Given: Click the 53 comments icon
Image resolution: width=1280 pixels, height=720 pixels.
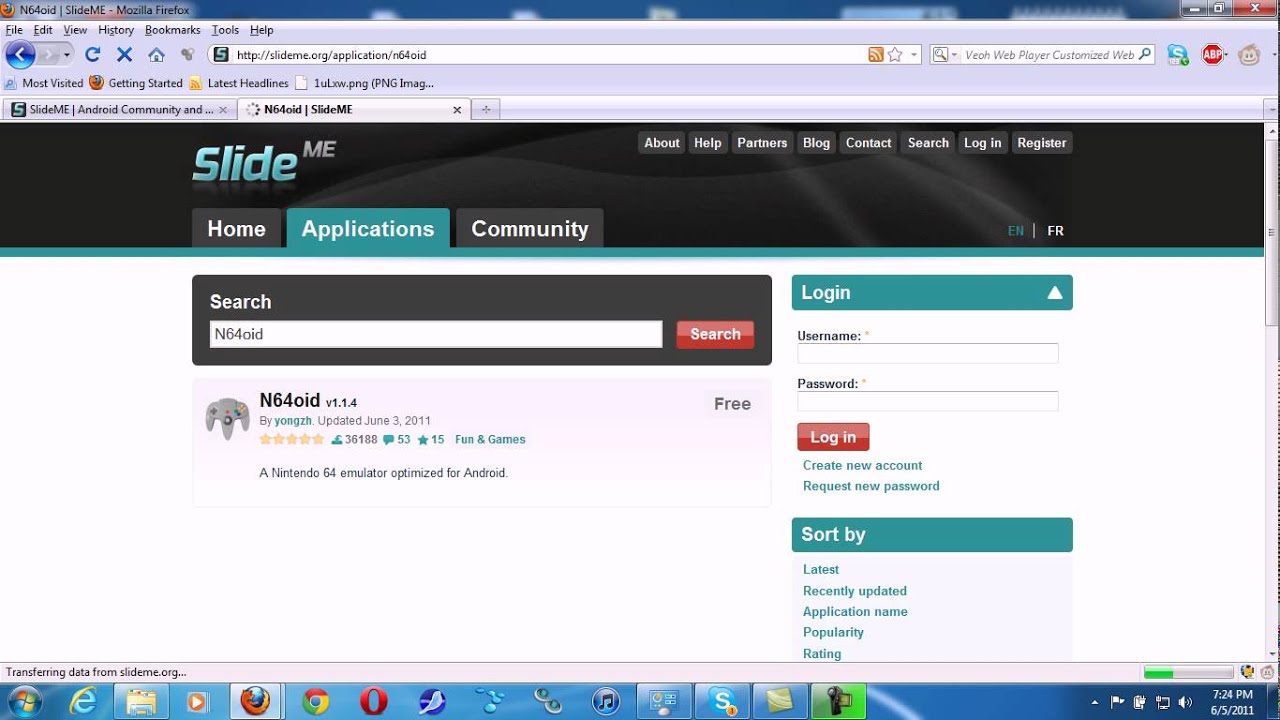Looking at the screenshot, I should [x=389, y=440].
